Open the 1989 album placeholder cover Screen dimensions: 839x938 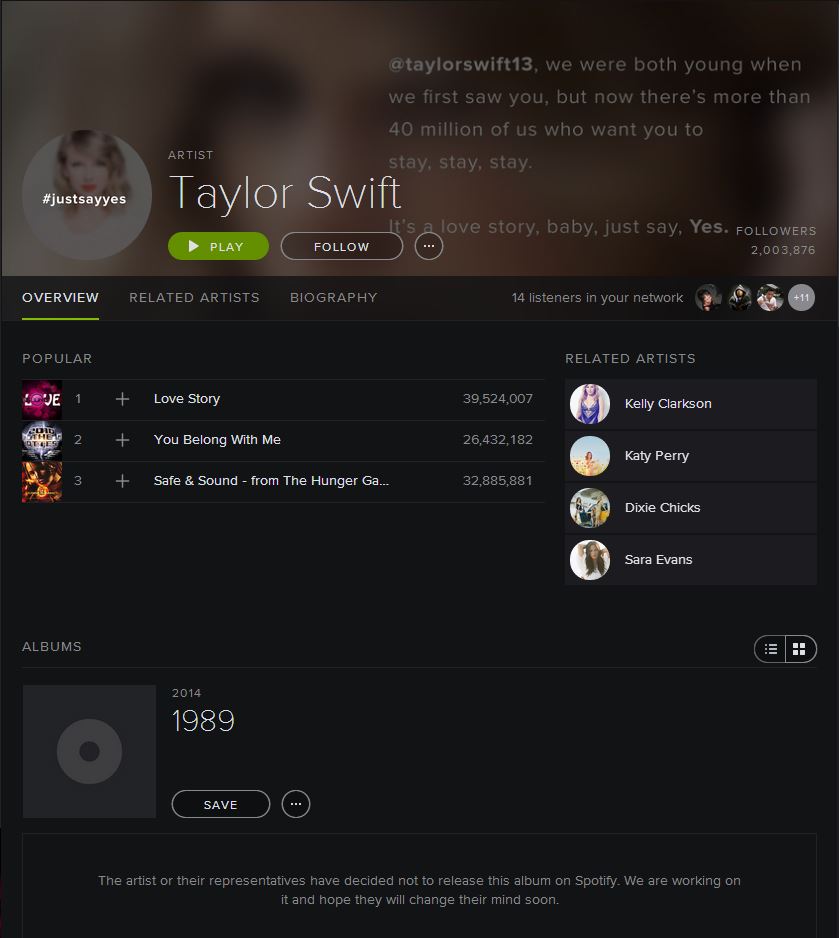(89, 751)
